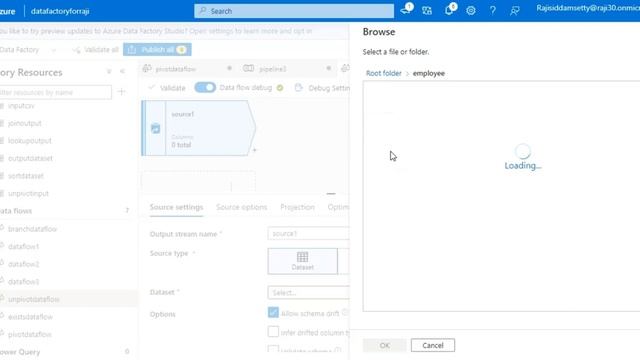Image resolution: width=640 pixels, height=360 pixels.
Task: Open the Dataset Select dropdown
Action: [x=309, y=293]
